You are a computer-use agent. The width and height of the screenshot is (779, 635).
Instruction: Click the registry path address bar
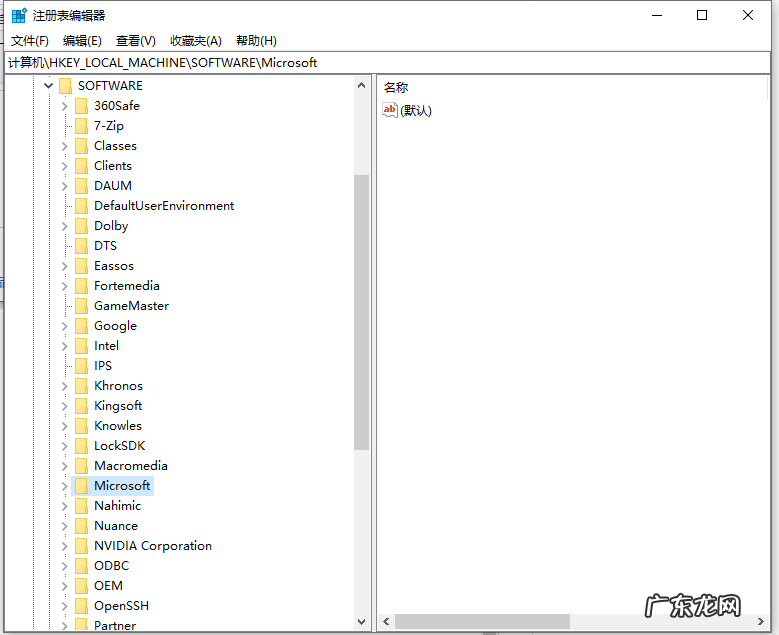(x=388, y=63)
